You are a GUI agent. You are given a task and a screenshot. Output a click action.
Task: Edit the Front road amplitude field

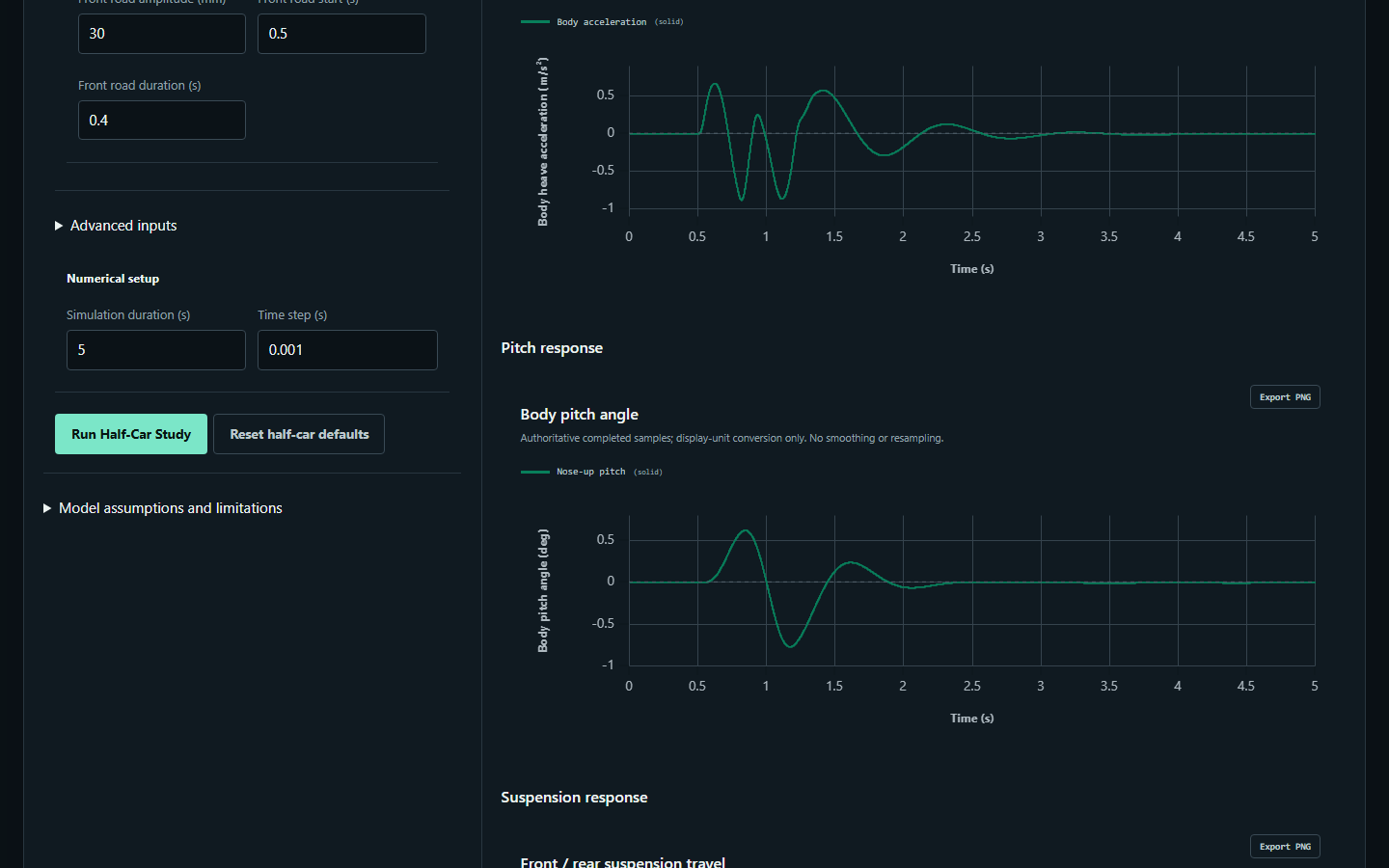[162, 34]
